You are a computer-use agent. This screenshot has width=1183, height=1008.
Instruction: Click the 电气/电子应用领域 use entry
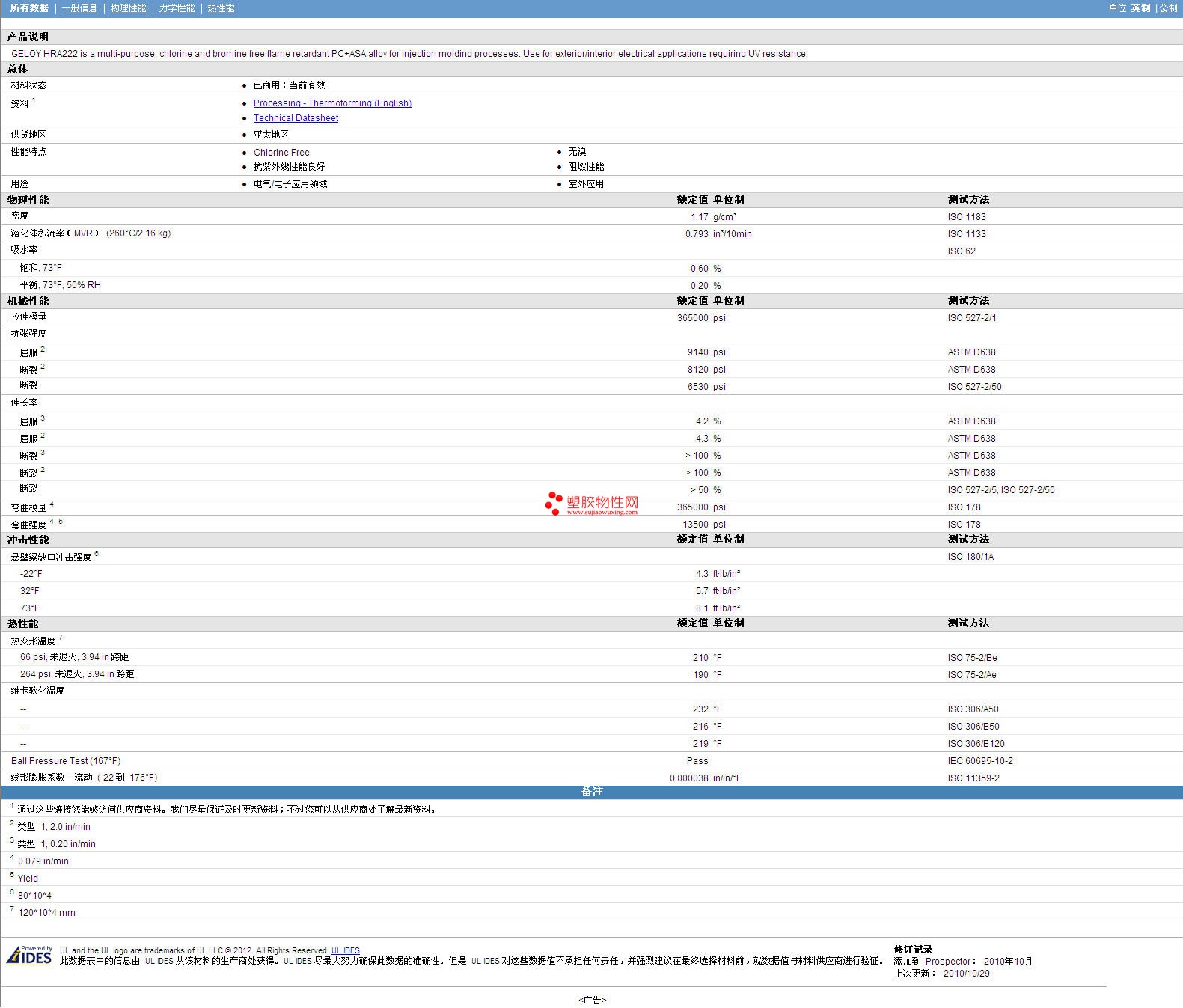coord(290,184)
